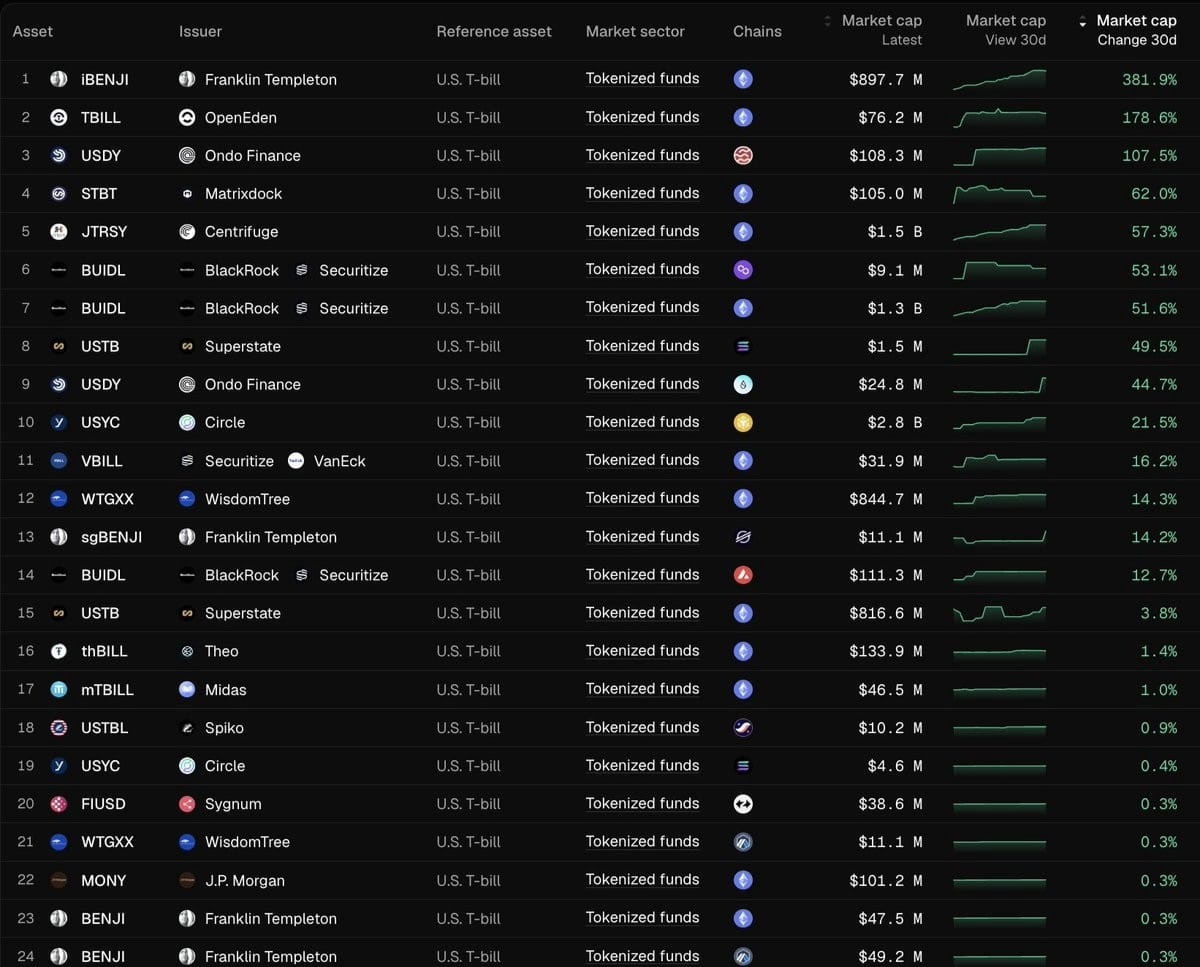Screen dimensions: 1200x967
Task: Click the VBILL asset icon
Action: tap(59, 461)
